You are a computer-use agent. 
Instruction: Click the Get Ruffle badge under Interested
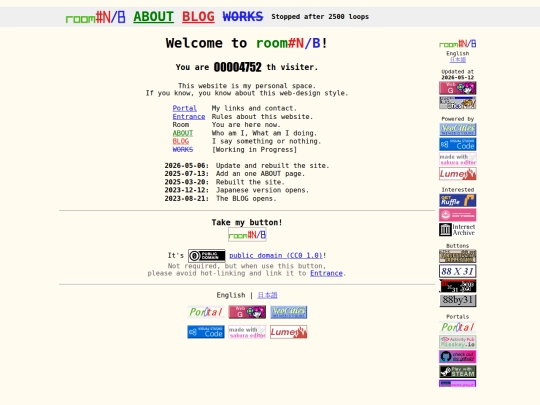click(x=458, y=200)
